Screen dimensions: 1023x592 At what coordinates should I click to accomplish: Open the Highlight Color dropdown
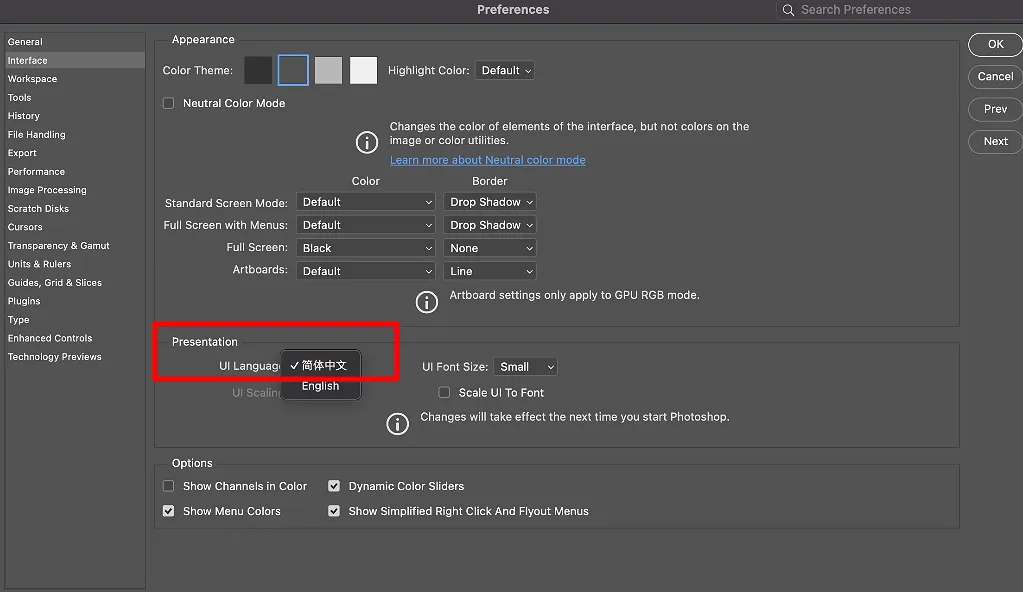tap(505, 70)
